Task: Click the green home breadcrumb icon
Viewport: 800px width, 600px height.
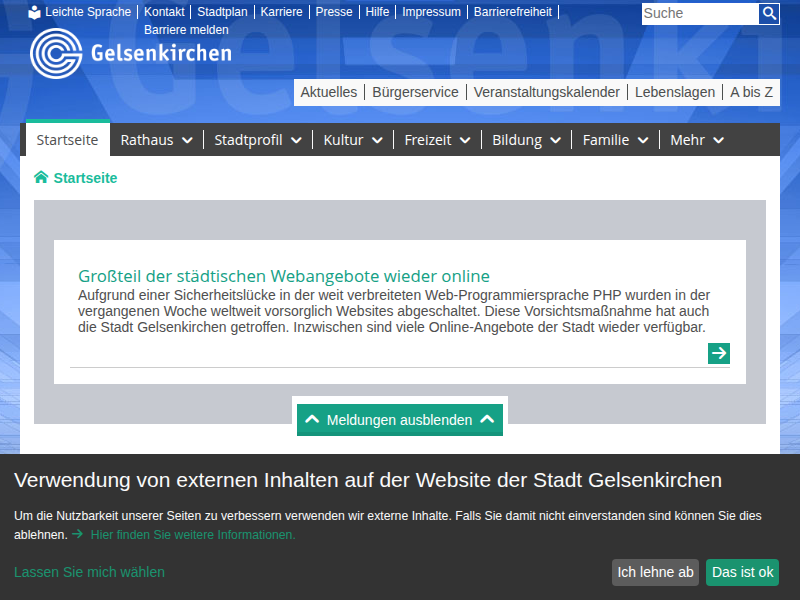Action: coord(41,178)
